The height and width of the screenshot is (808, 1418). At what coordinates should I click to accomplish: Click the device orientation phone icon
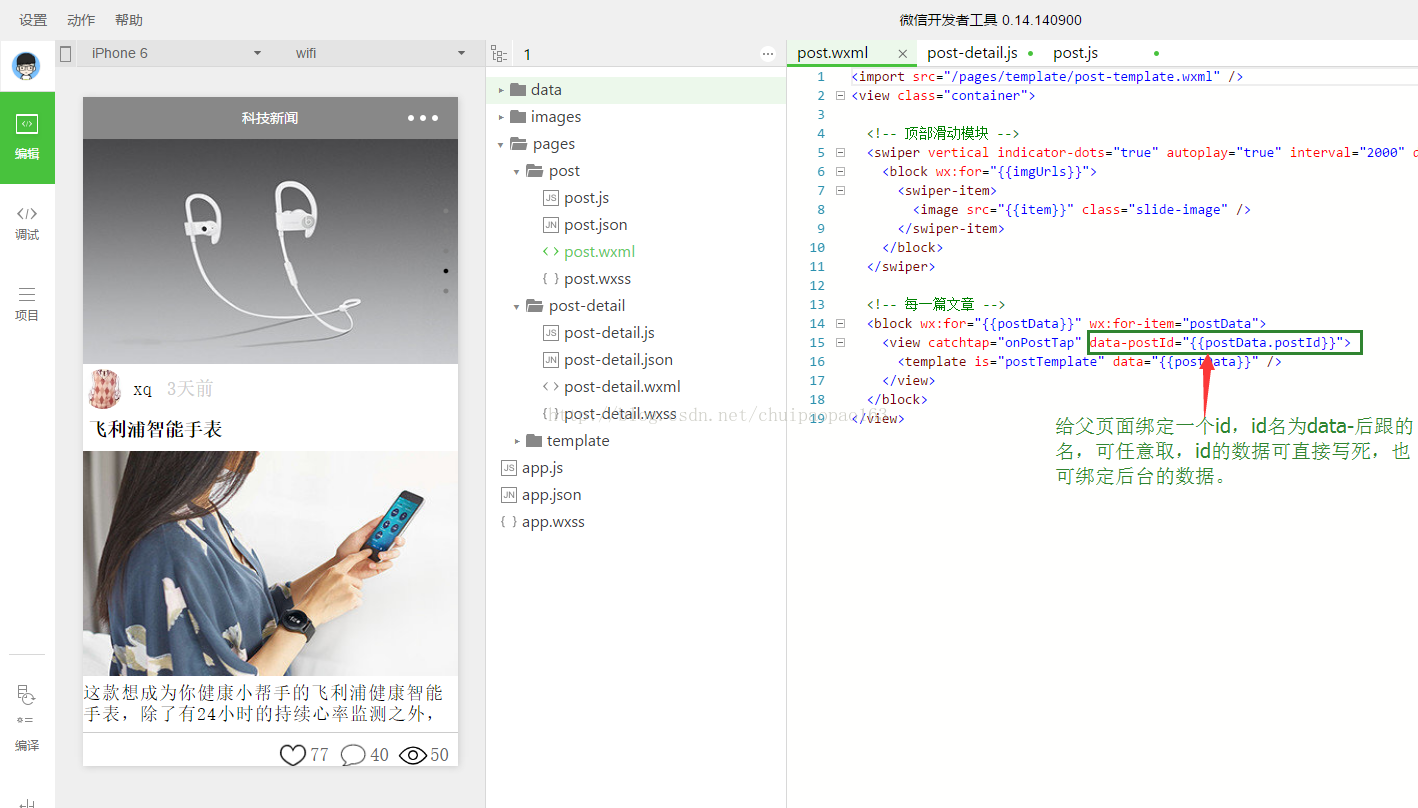(65, 54)
